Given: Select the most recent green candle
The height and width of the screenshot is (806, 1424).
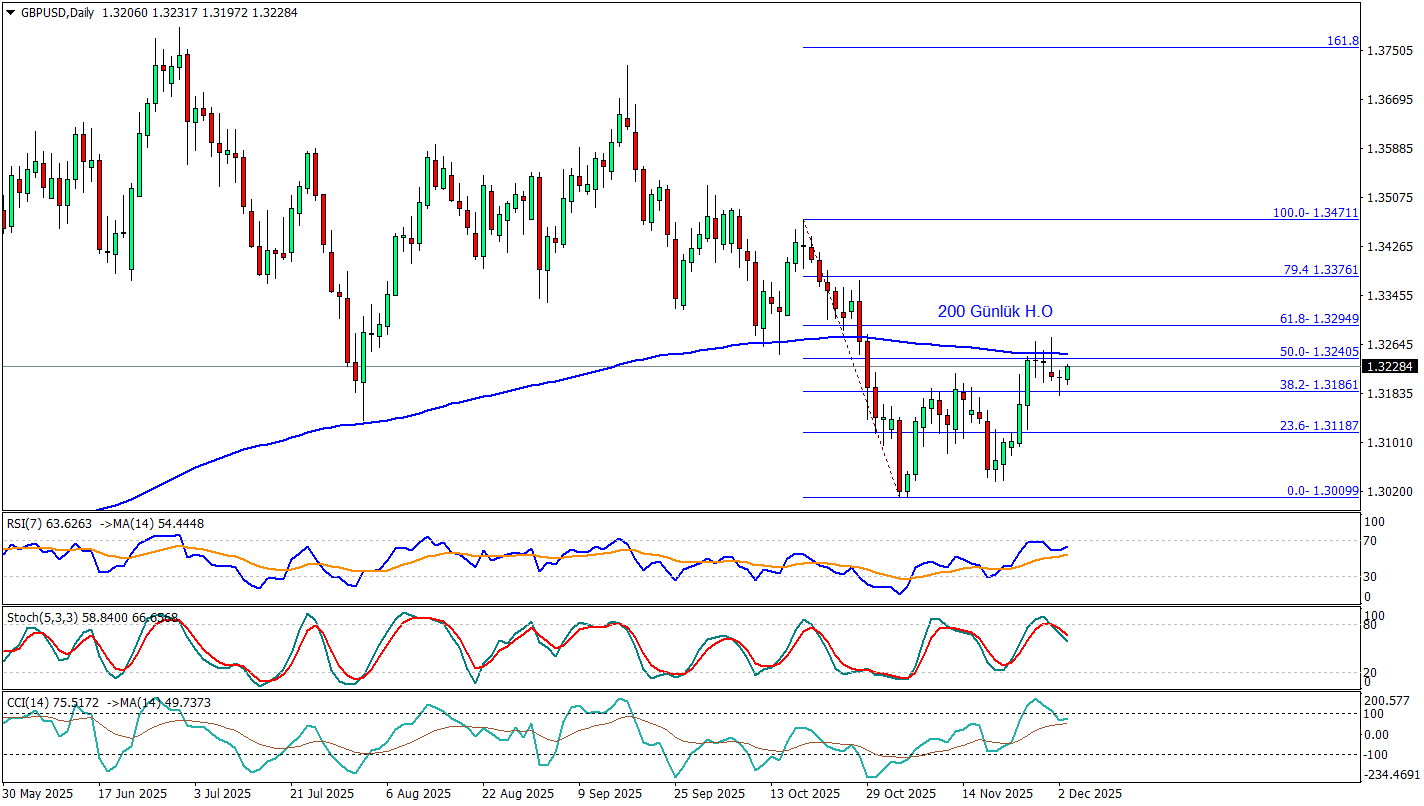Looking at the screenshot, I should pos(1068,374).
